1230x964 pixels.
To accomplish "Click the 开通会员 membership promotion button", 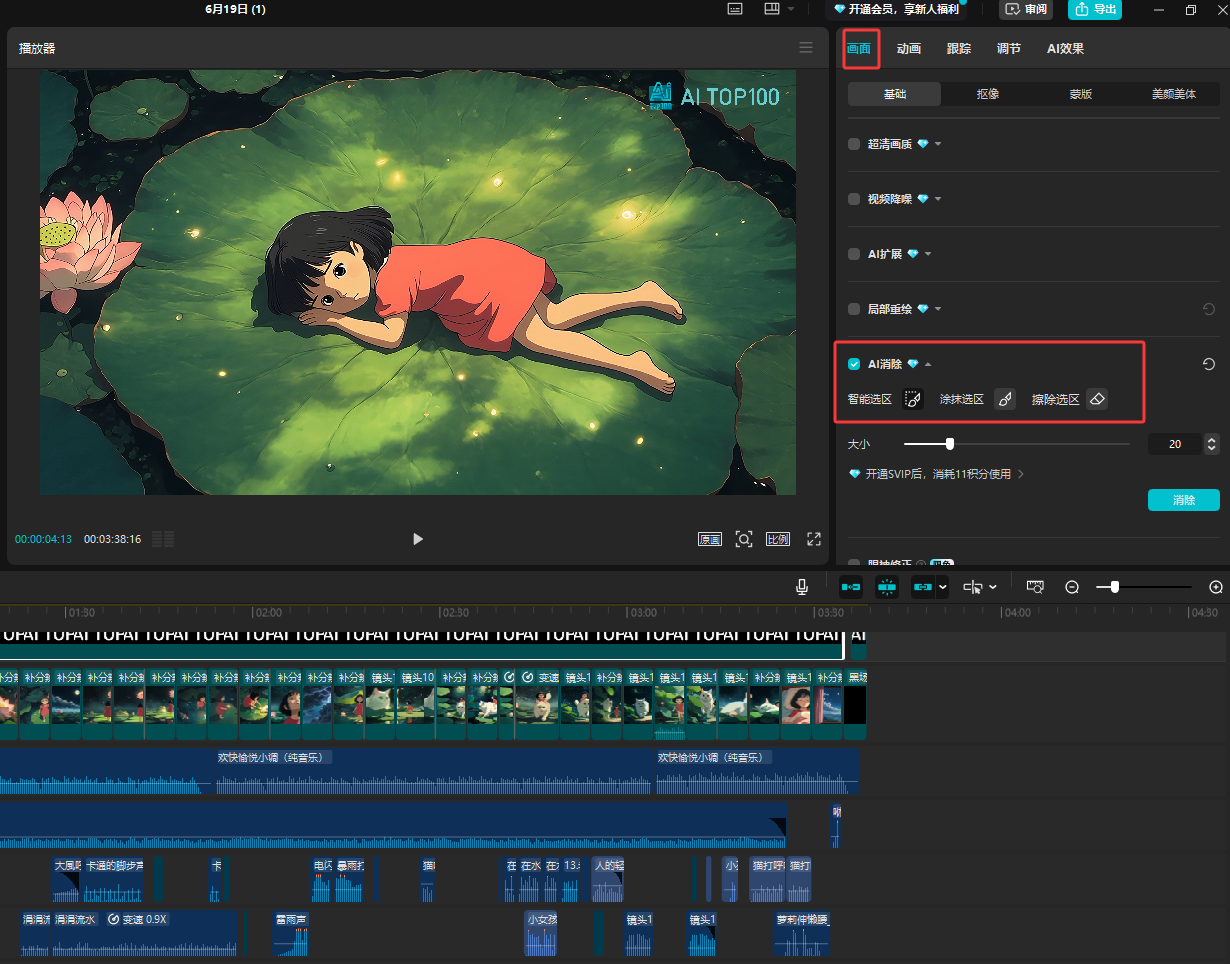I will 896,9.
